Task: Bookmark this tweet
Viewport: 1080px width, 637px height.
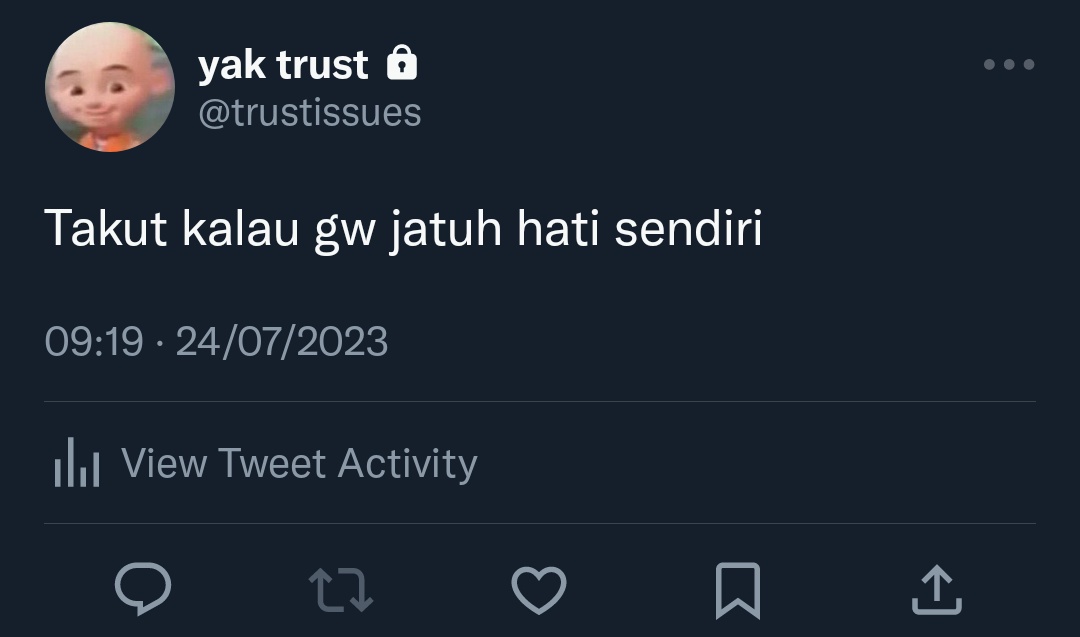Action: (x=738, y=591)
